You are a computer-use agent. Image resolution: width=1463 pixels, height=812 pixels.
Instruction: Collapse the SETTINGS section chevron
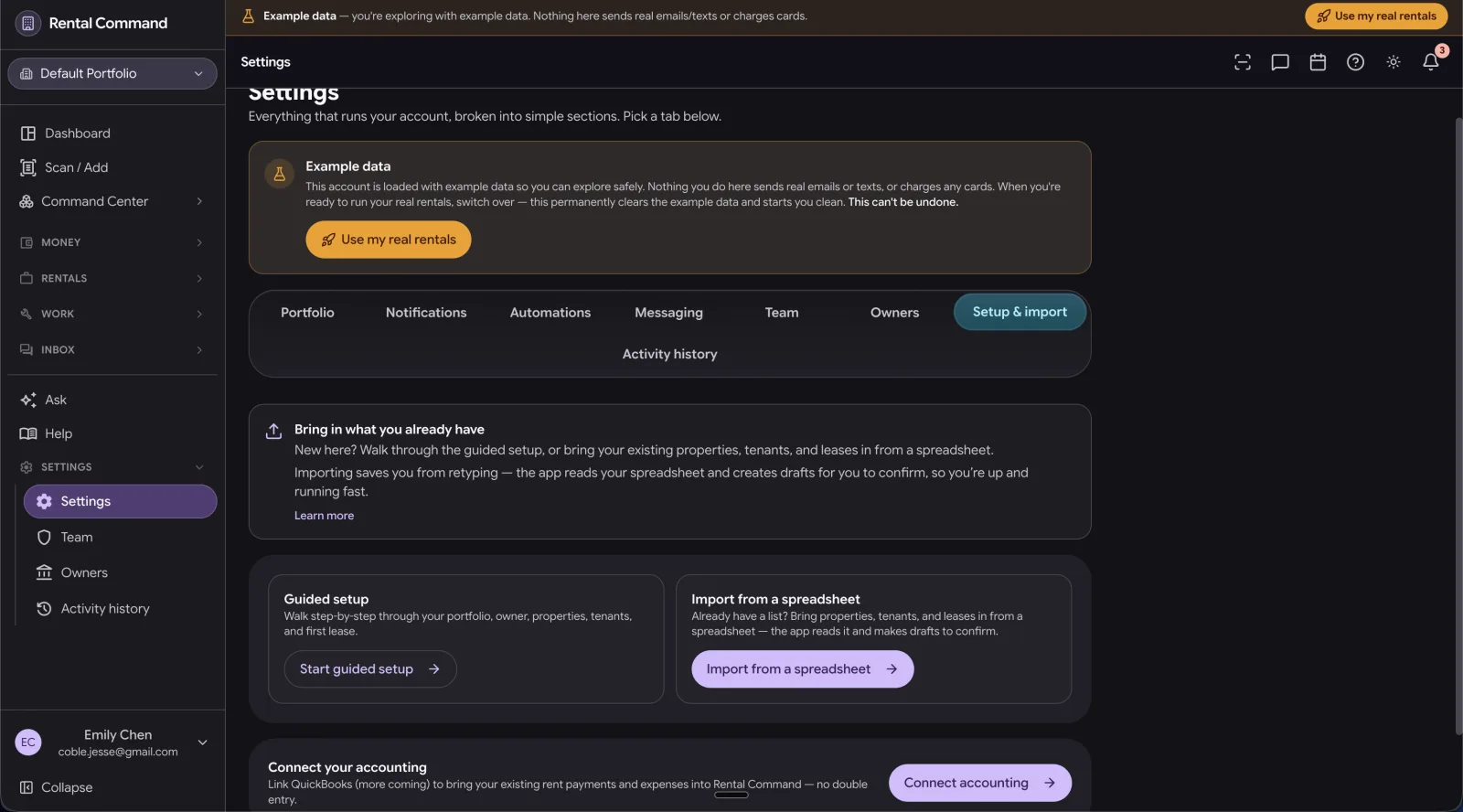pos(199,467)
